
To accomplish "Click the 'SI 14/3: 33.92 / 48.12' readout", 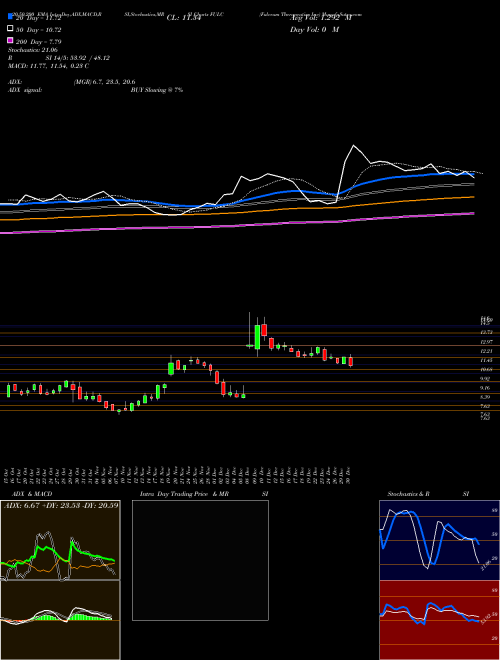I will pyautogui.click(x=77, y=58).
